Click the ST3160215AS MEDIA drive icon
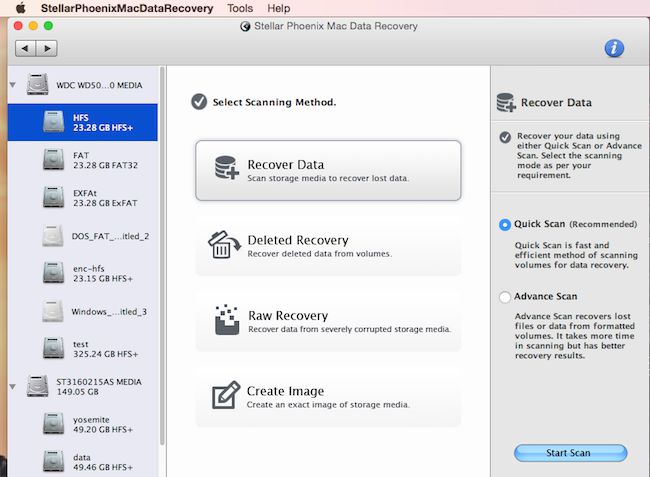This screenshot has width=650, height=477. [x=37, y=386]
